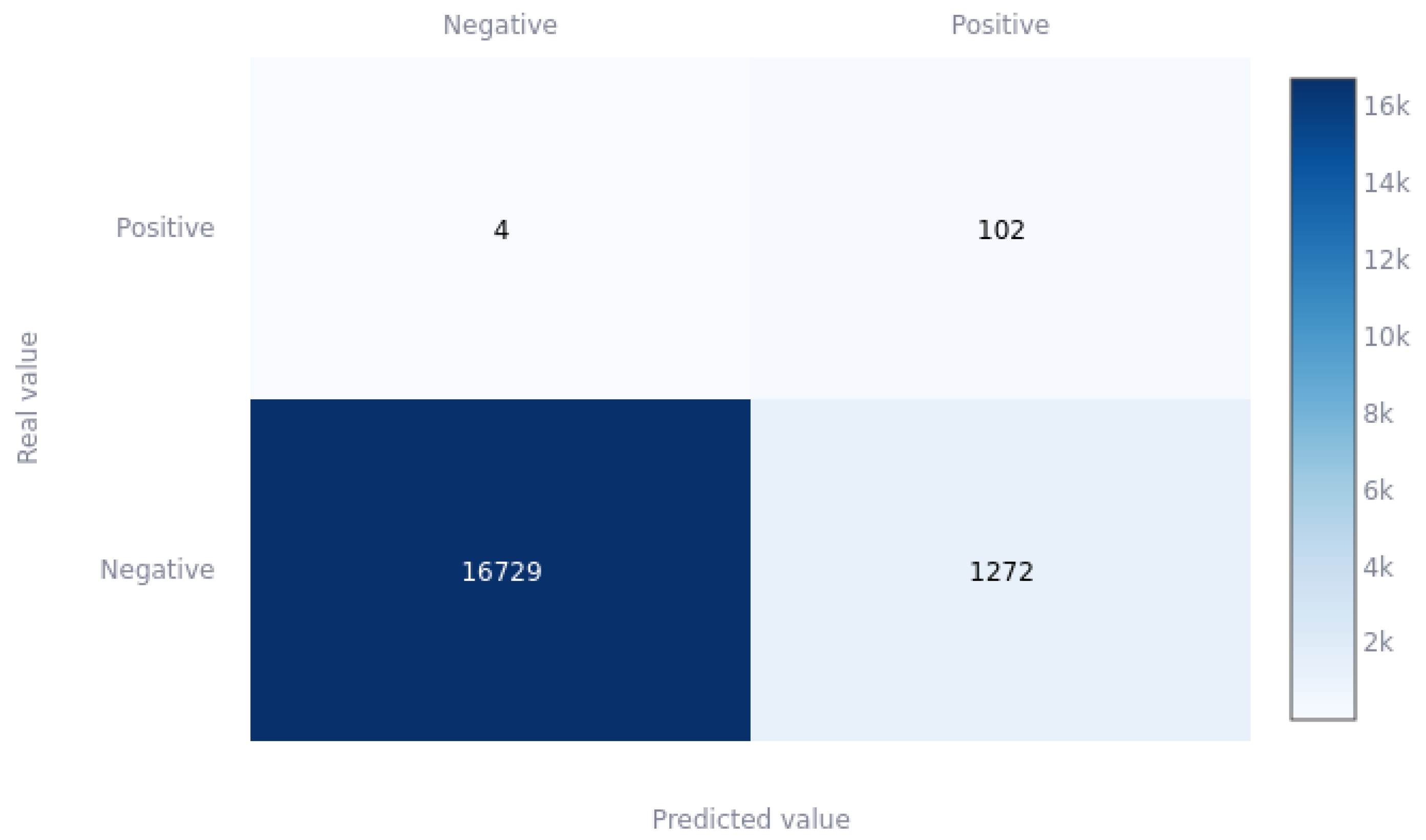Viewport: 1426px width, 840px height.
Task: Click the 6k colorbar tick label
Action: pos(1378,490)
